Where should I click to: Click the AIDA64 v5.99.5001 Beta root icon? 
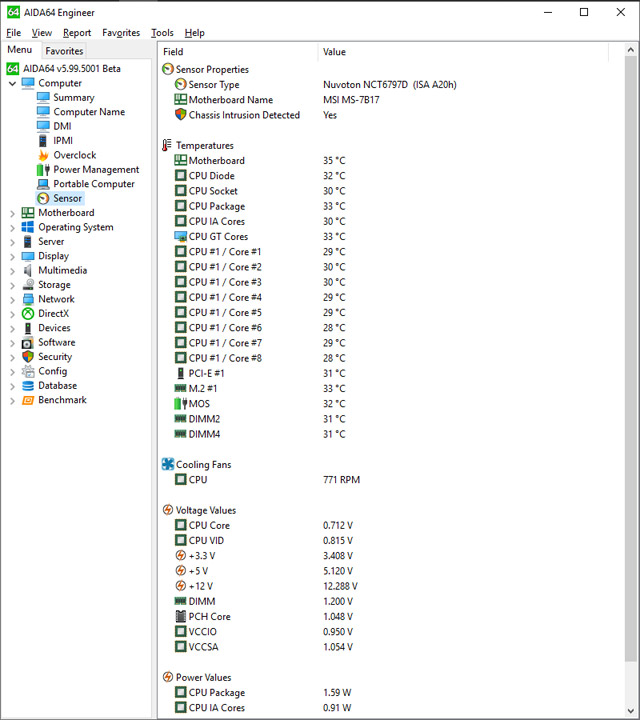(x=13, y=69)
